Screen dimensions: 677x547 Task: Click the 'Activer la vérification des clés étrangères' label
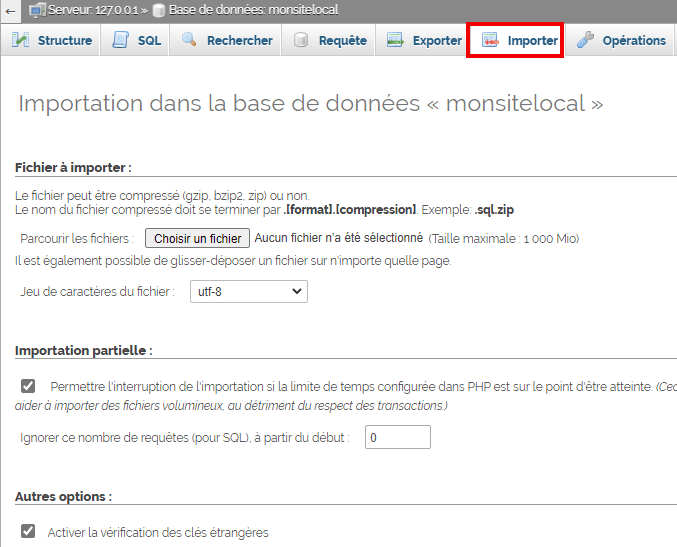pos(158,532)
